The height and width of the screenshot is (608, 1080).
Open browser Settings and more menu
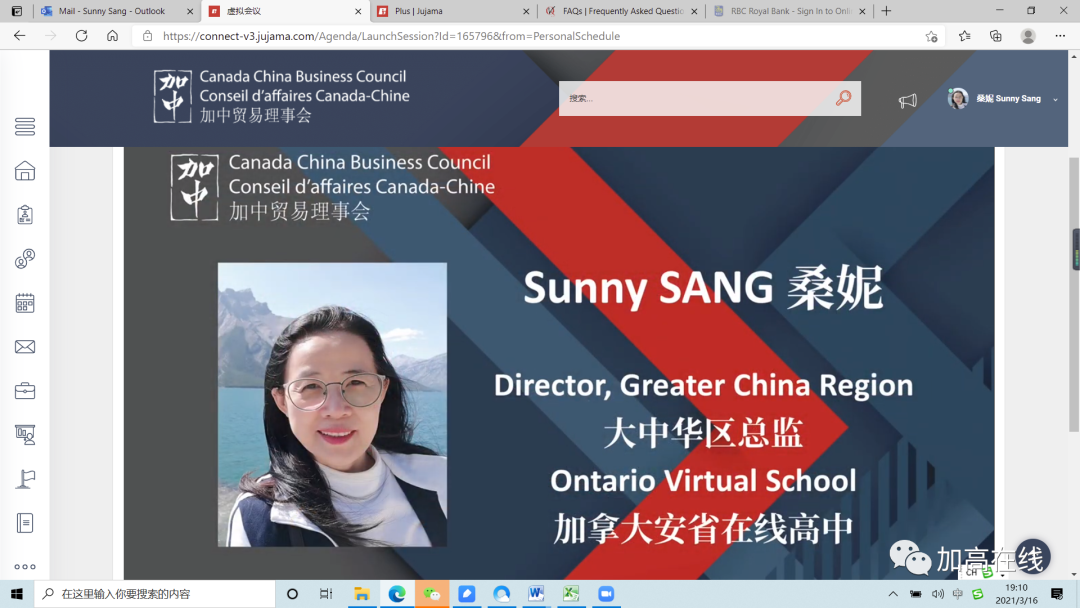coord(1060,36)
